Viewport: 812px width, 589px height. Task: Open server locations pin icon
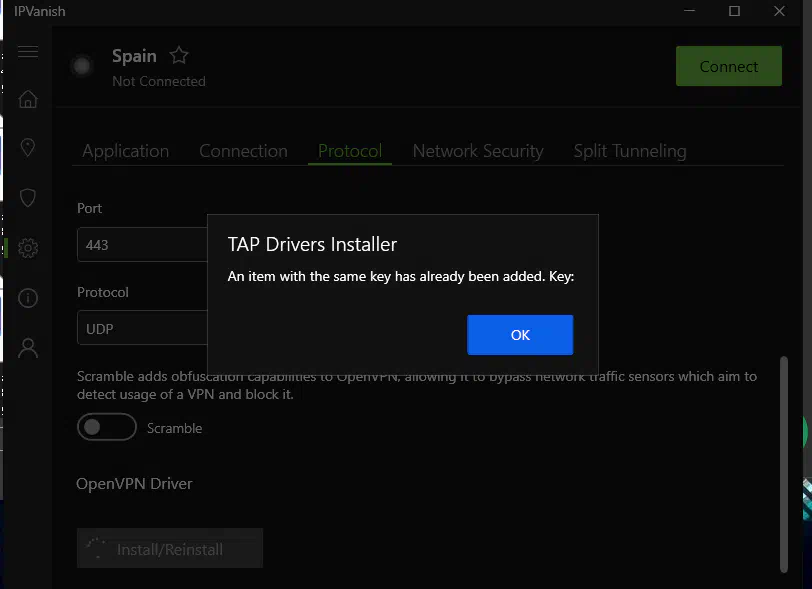click(x=28, y=148)
